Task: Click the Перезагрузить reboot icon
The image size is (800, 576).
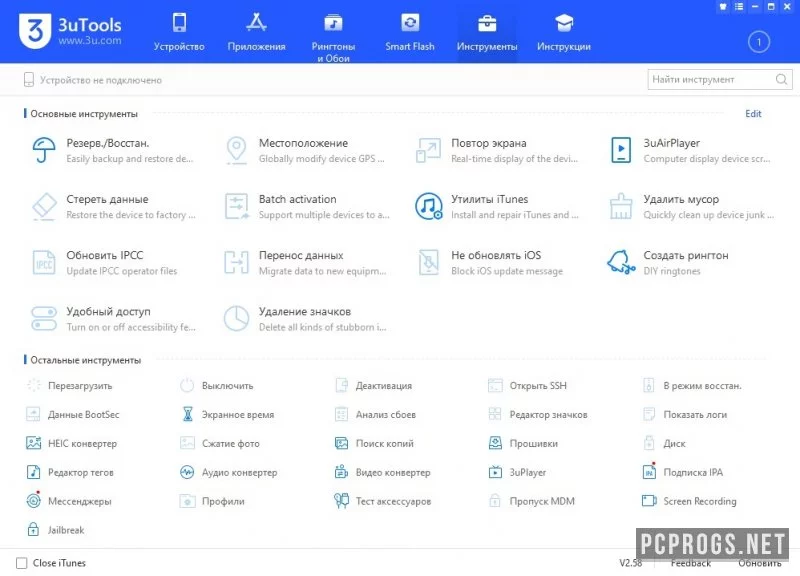Action: [x=34, y=385]
